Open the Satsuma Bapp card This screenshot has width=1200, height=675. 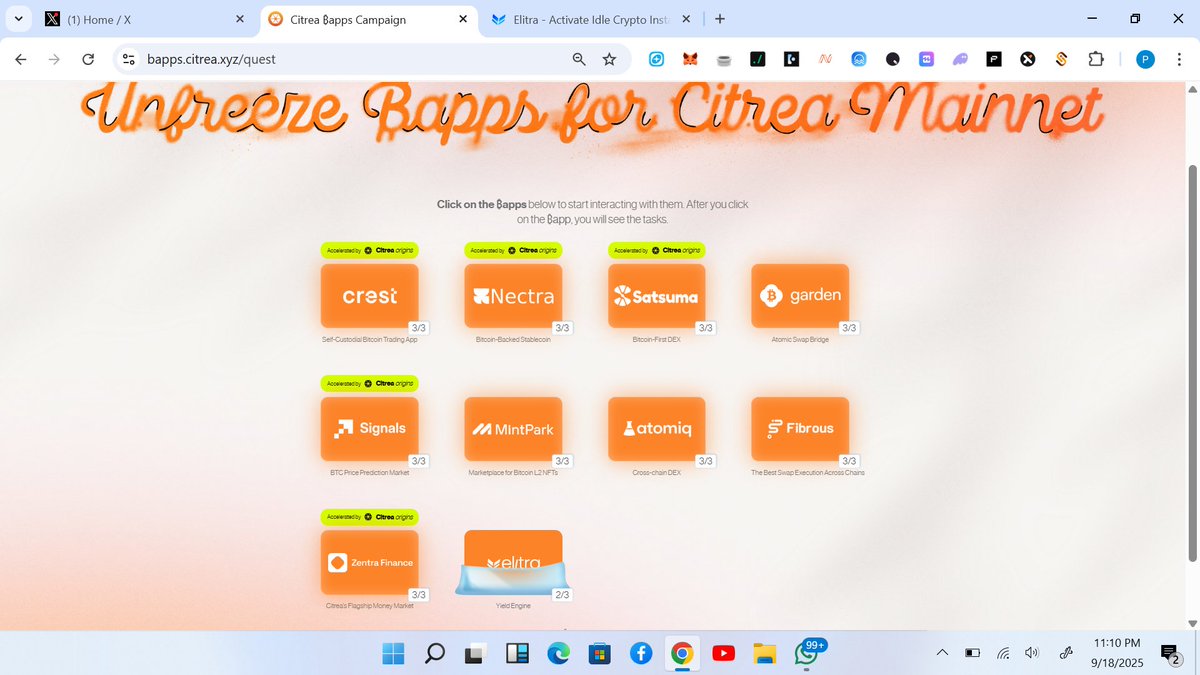(x=657, y=296)
